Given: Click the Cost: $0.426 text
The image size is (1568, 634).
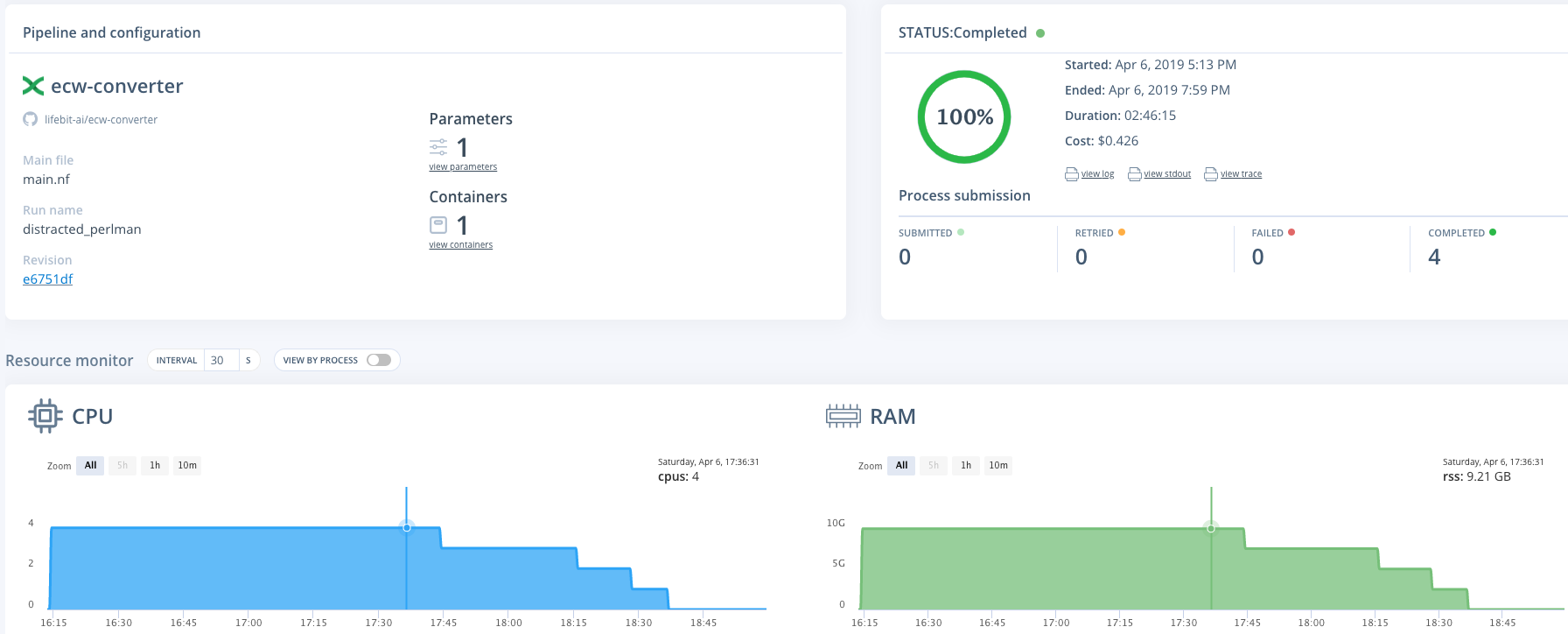Looking at the screenshot, I should 1102,141.
